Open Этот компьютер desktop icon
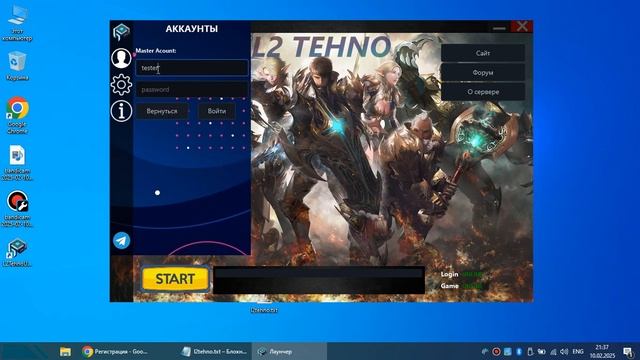 click(x=17, y=24)
